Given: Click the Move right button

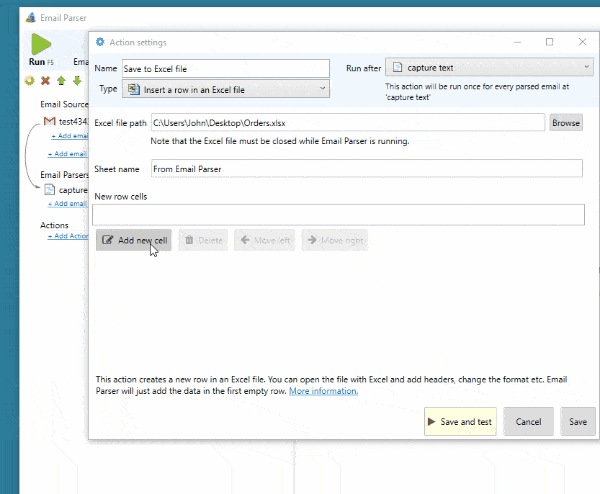Looking at the screenshot, I should tap(335, 240).
